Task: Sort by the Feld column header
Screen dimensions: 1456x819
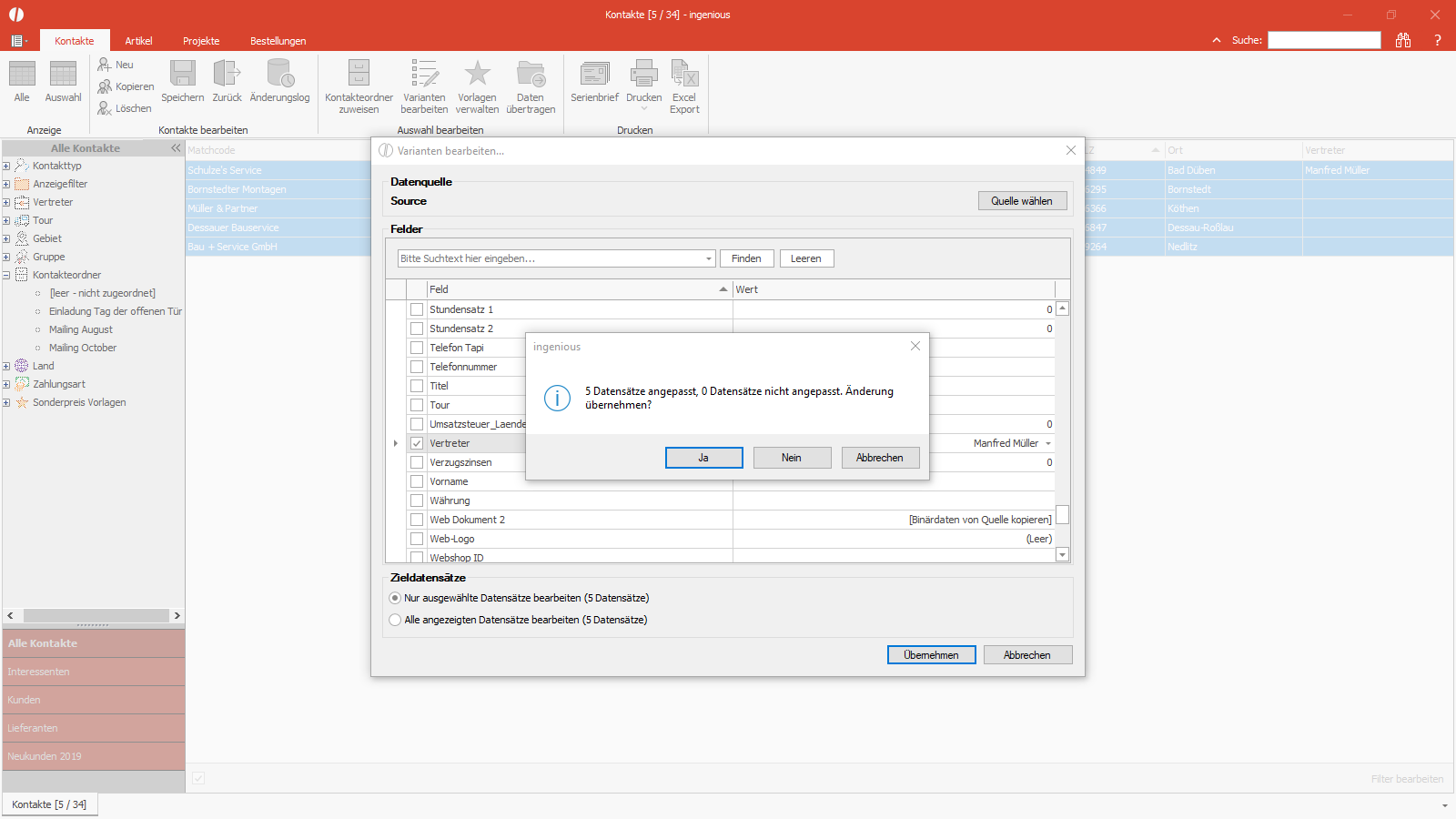Action: coord(578,289)
